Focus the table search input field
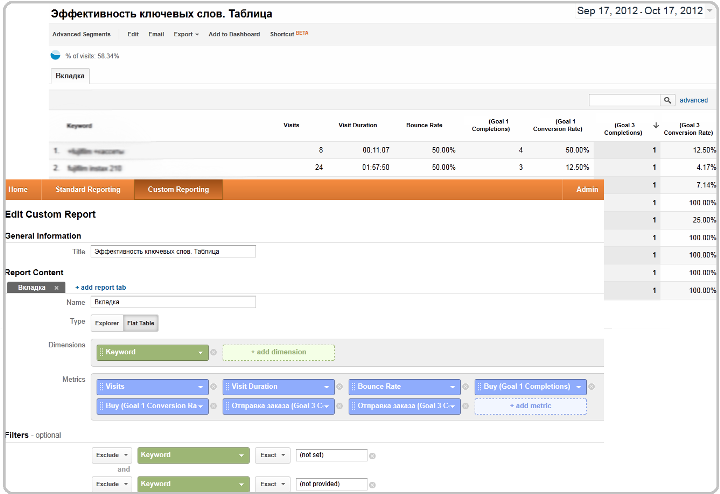The width and height of the screenshot is (720, 494). pyautogui.click(x=625, y=100)
